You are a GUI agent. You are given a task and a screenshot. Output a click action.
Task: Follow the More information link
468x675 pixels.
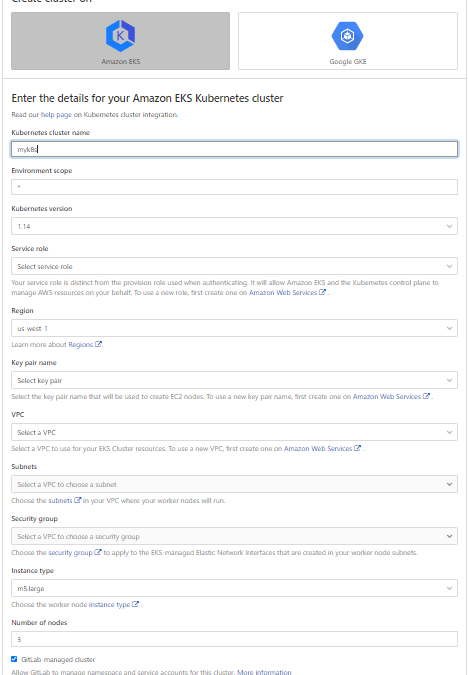pos(264,672)
